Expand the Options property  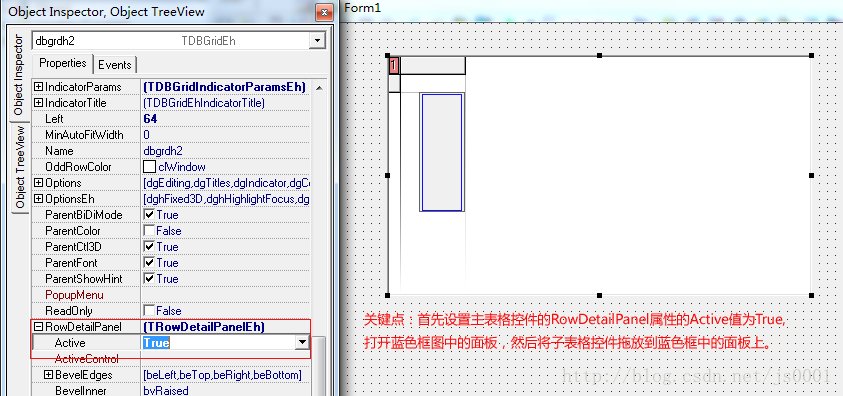pos(39,183)
